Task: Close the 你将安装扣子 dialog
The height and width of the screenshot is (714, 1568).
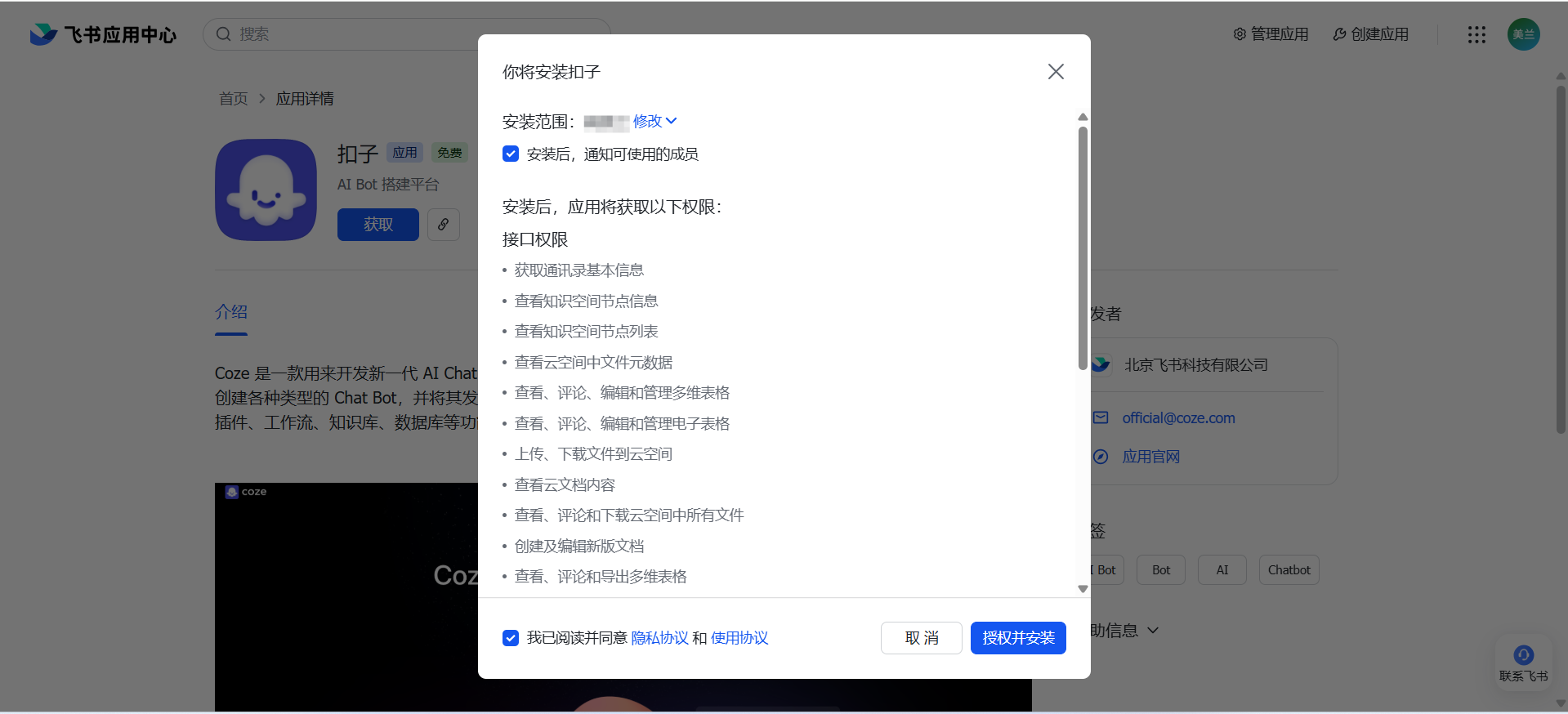Action: tap(1056, 72)
